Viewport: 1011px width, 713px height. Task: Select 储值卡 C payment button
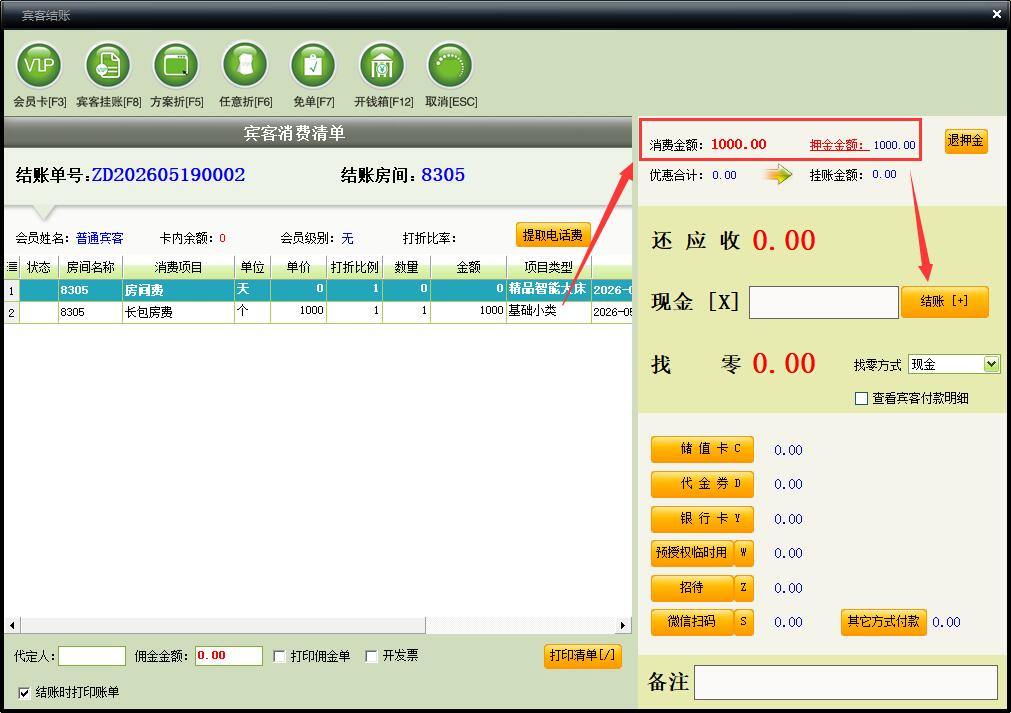click(x=702, y=449)
